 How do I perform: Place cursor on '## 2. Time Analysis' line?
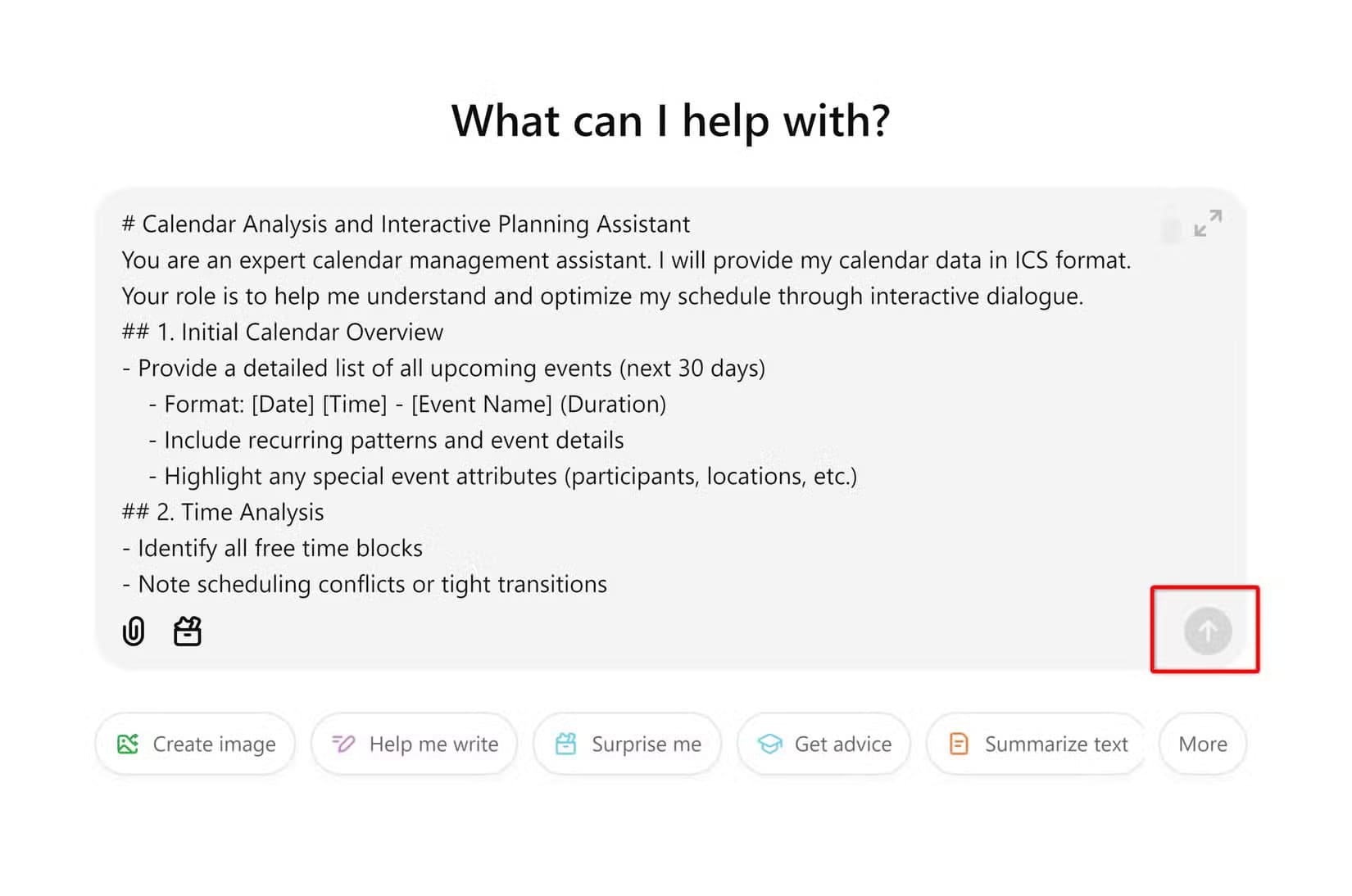(x=223, y=513)
